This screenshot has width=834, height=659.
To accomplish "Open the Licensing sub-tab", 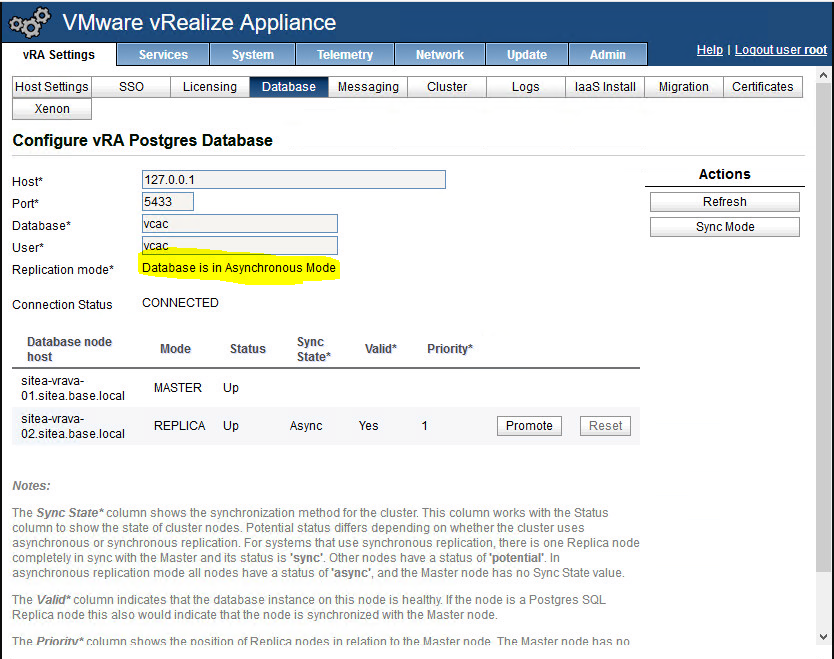I will pos(210,87).
